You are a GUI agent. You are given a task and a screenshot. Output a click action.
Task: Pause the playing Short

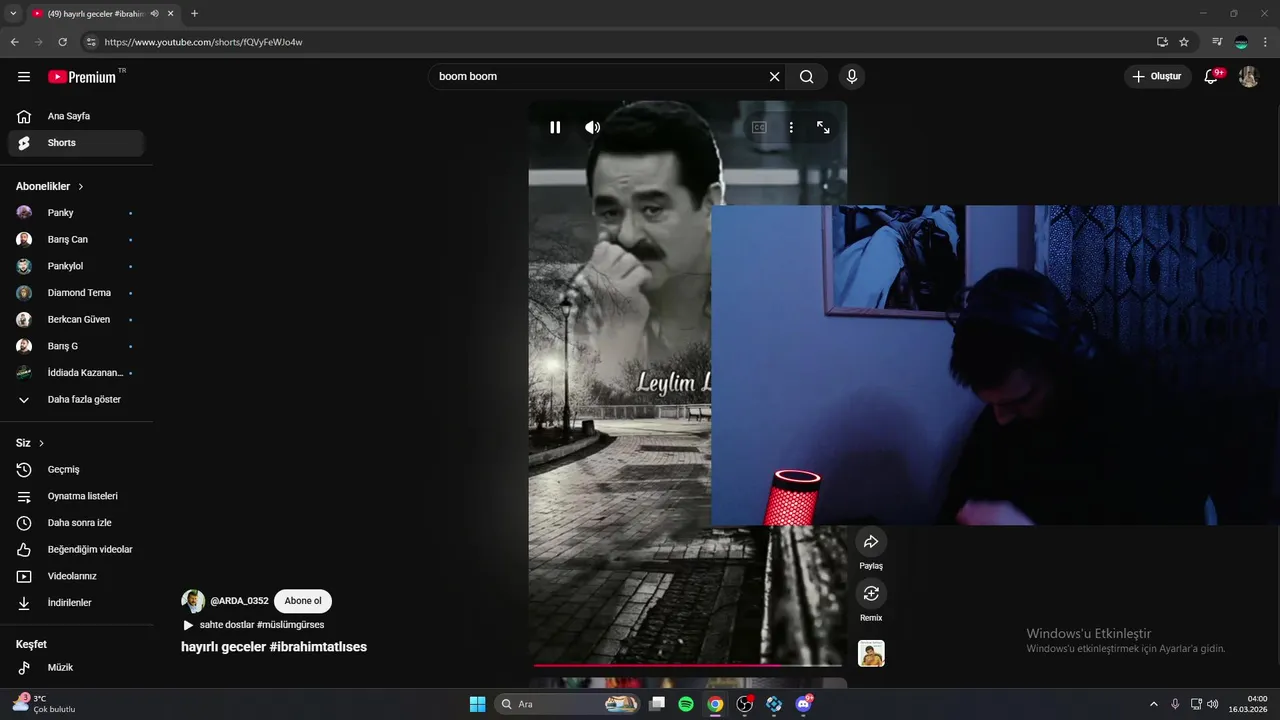pos(555,127)
